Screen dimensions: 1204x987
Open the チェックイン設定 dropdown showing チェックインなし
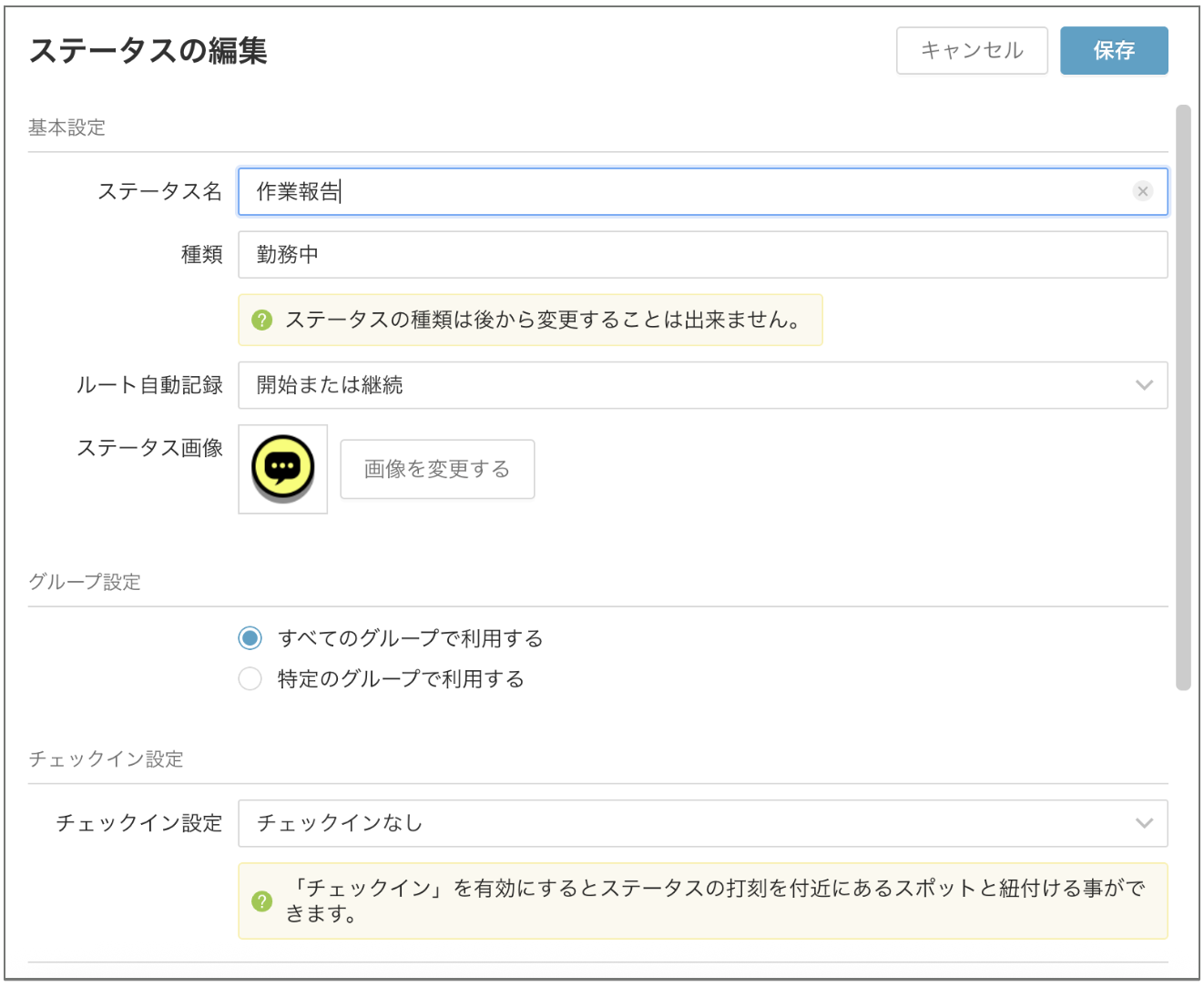pyautogui.click(x=703, y=823)
